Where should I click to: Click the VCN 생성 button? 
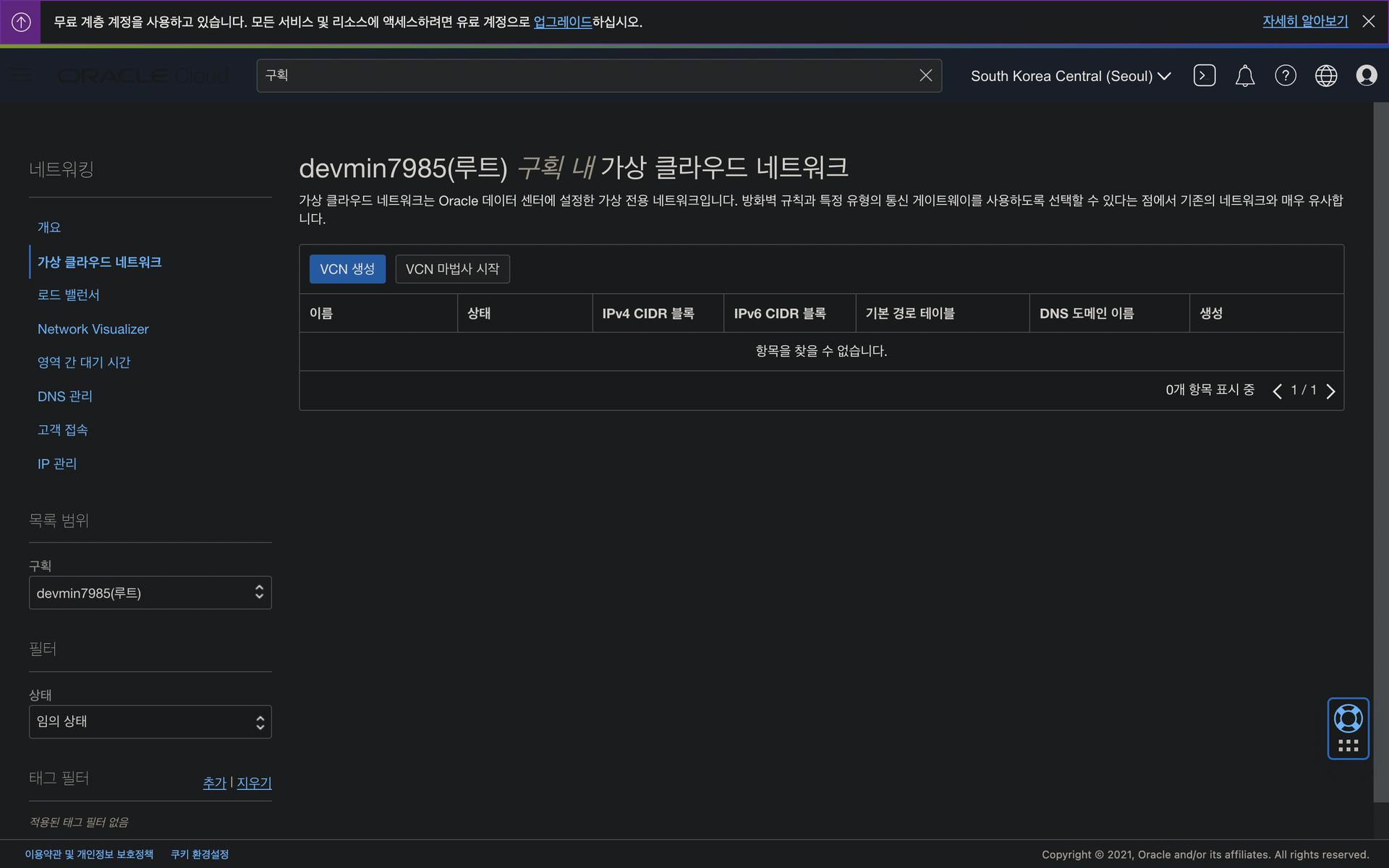(x=347, y=269)
